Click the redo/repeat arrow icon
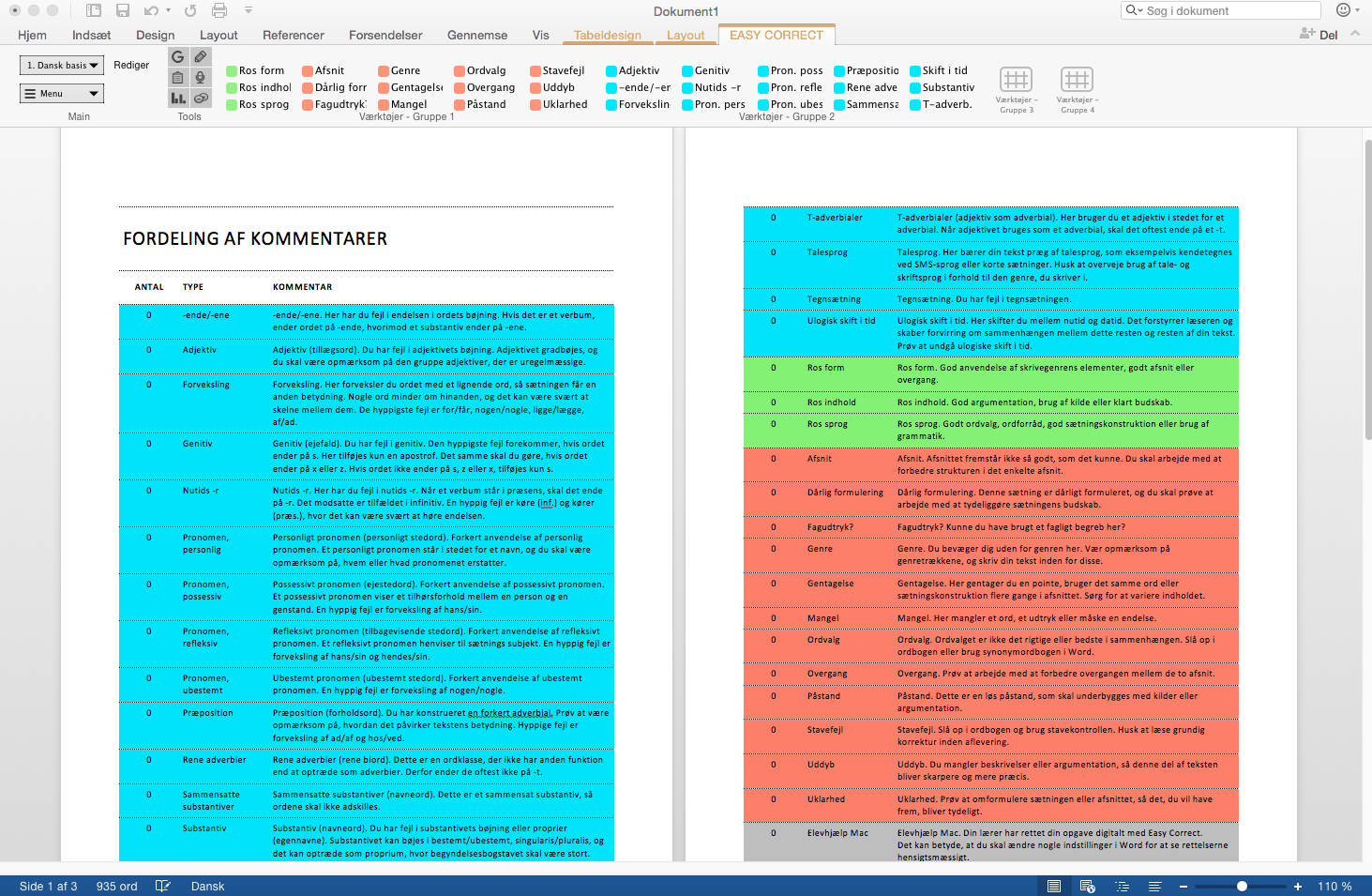Image resolution: width=1372 pixels, height=896 pixels. (190, 10)
